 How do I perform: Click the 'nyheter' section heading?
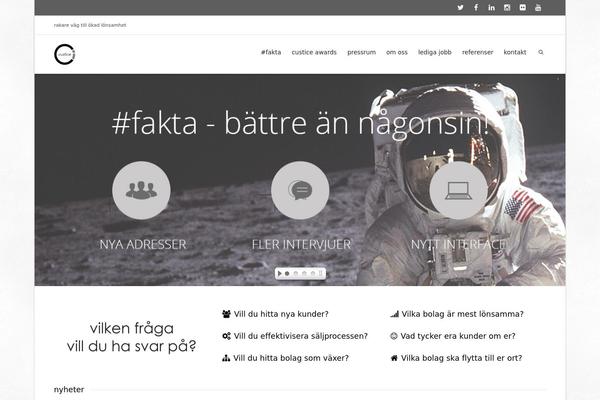[69, 389]
